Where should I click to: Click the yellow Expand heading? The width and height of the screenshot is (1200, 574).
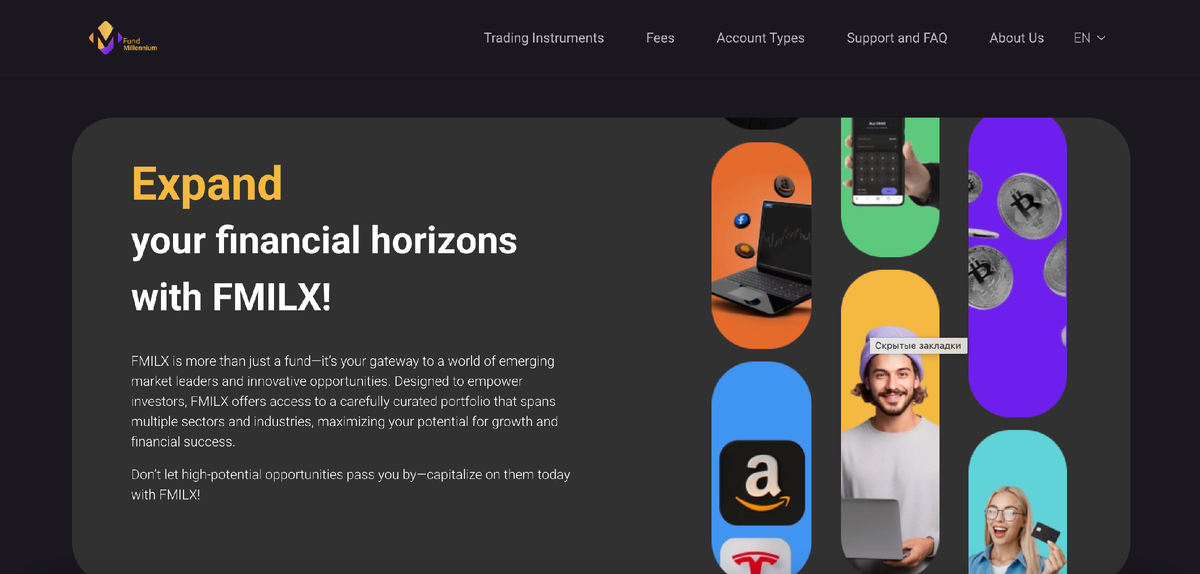tap(207, 184)
